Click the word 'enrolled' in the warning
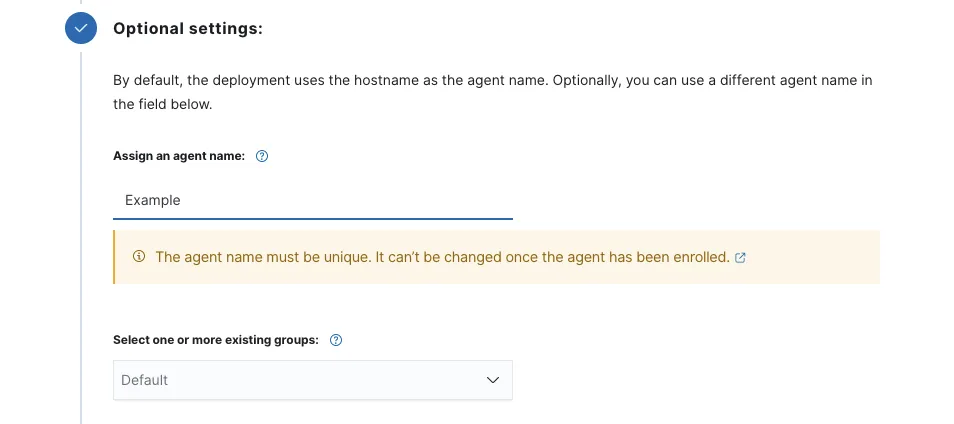The height and width of the screenshot is (424, 954). 698,257
